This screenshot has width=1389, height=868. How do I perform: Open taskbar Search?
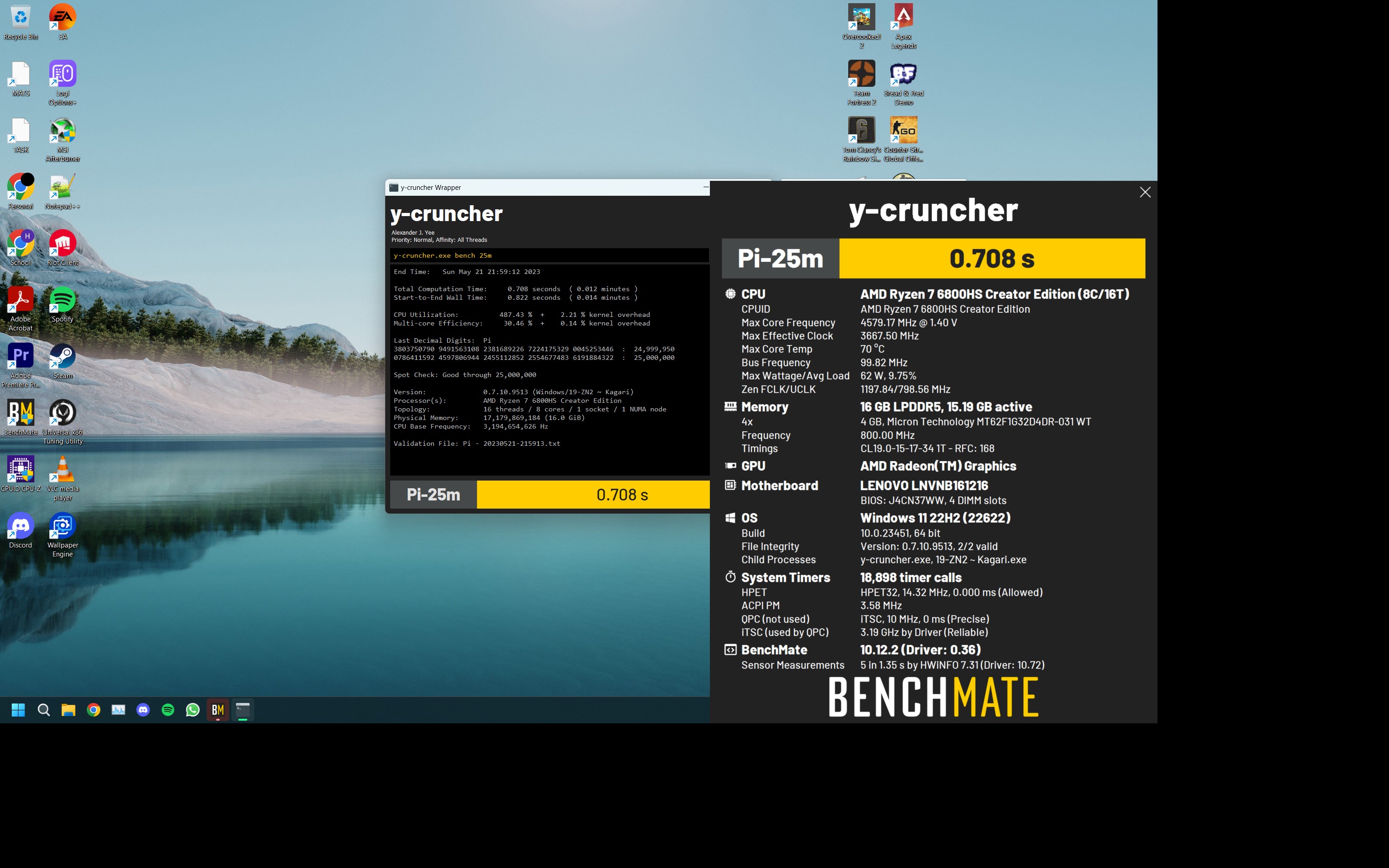click(x=43, y=710)
